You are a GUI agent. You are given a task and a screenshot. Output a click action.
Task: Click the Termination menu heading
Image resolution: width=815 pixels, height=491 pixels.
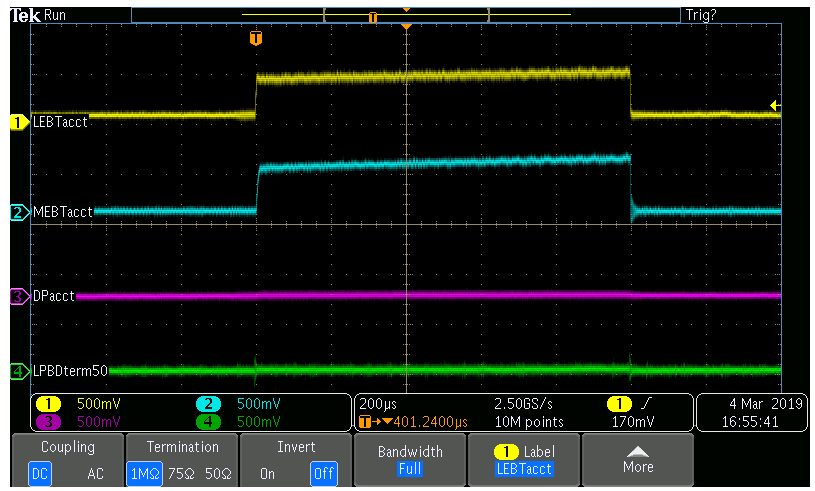182,447
